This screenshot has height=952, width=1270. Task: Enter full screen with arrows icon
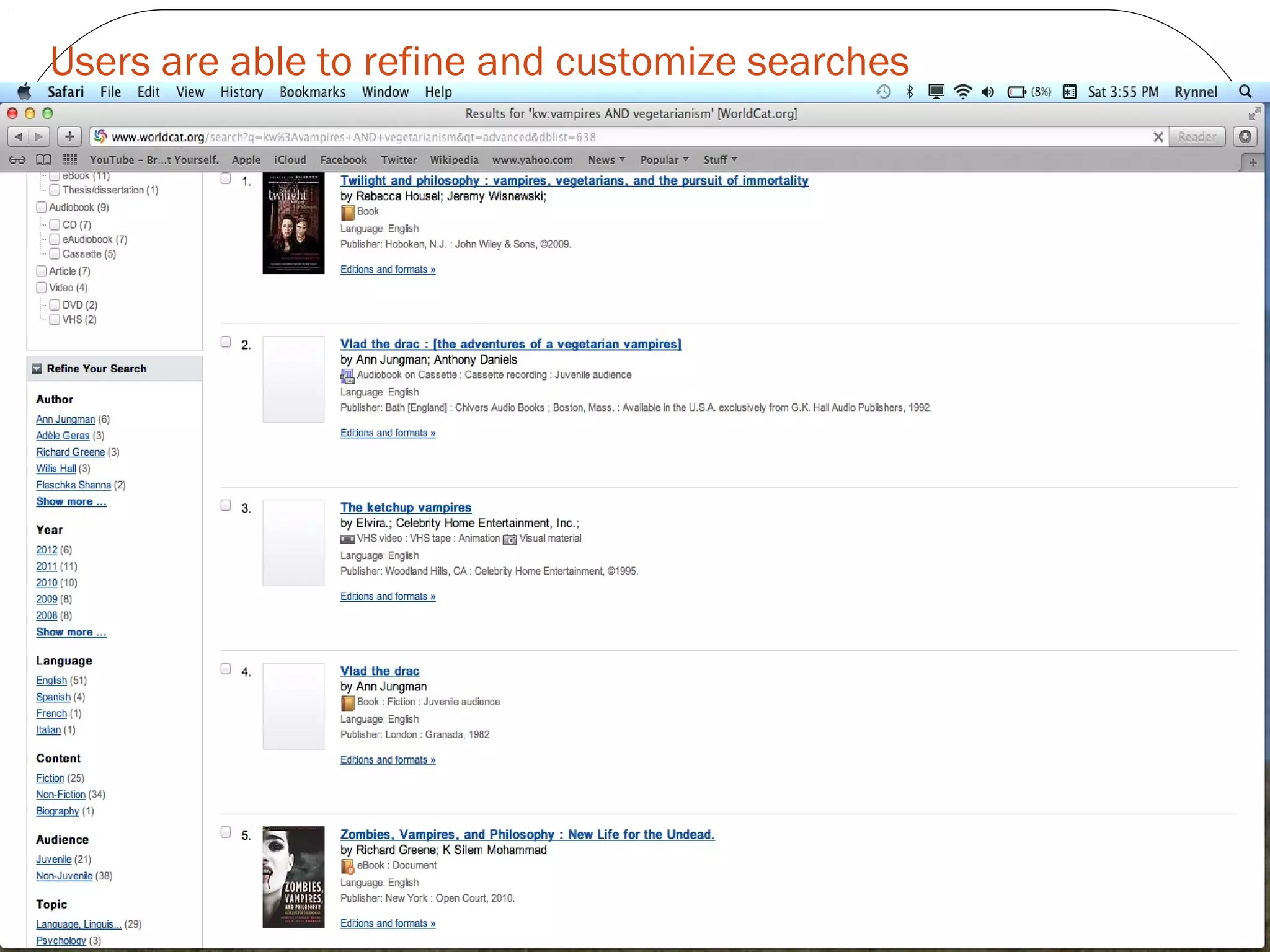pos(1254,113)
